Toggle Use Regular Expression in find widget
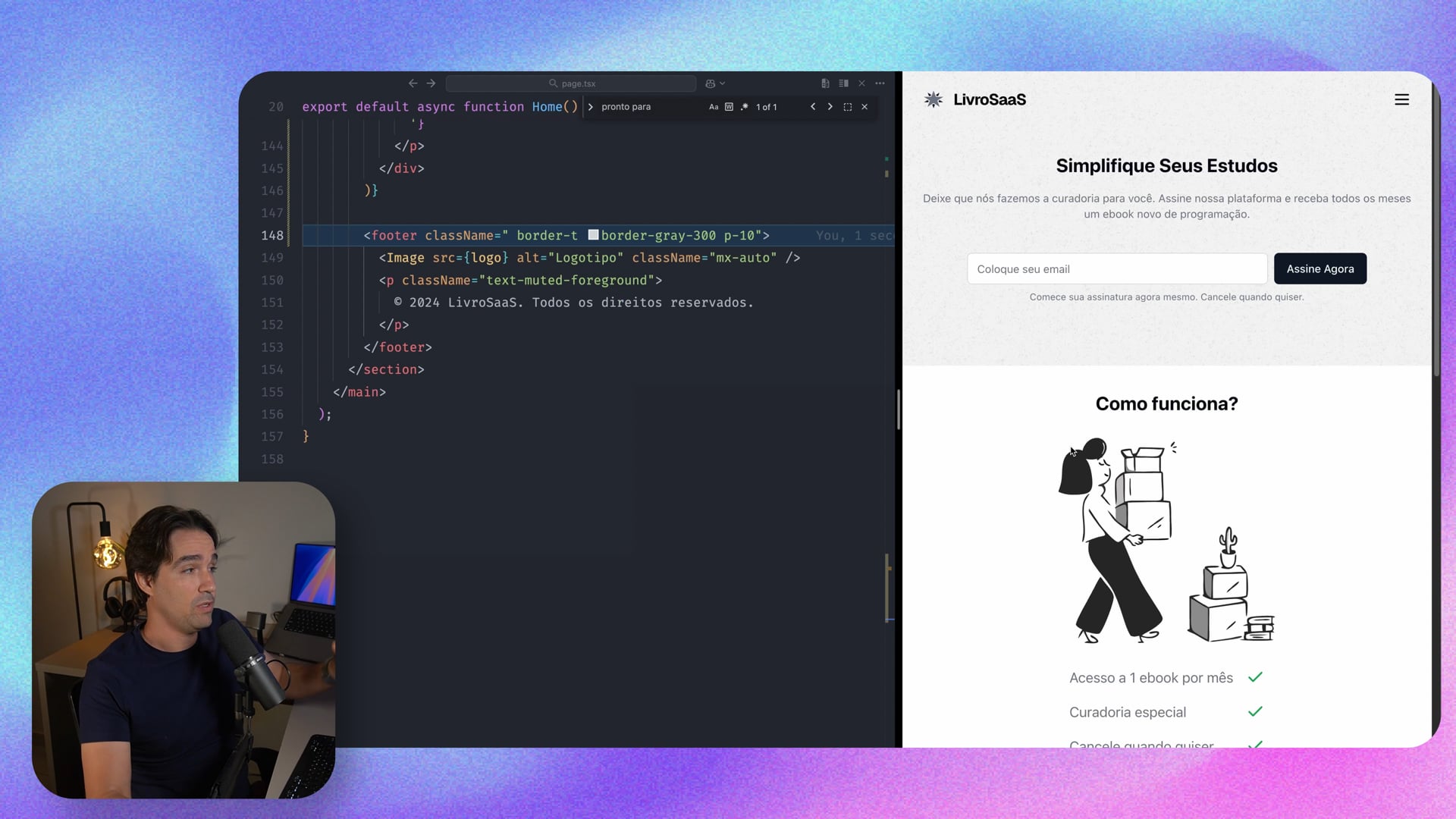This screenshot has width=1456, height=819. pos(744,107)
